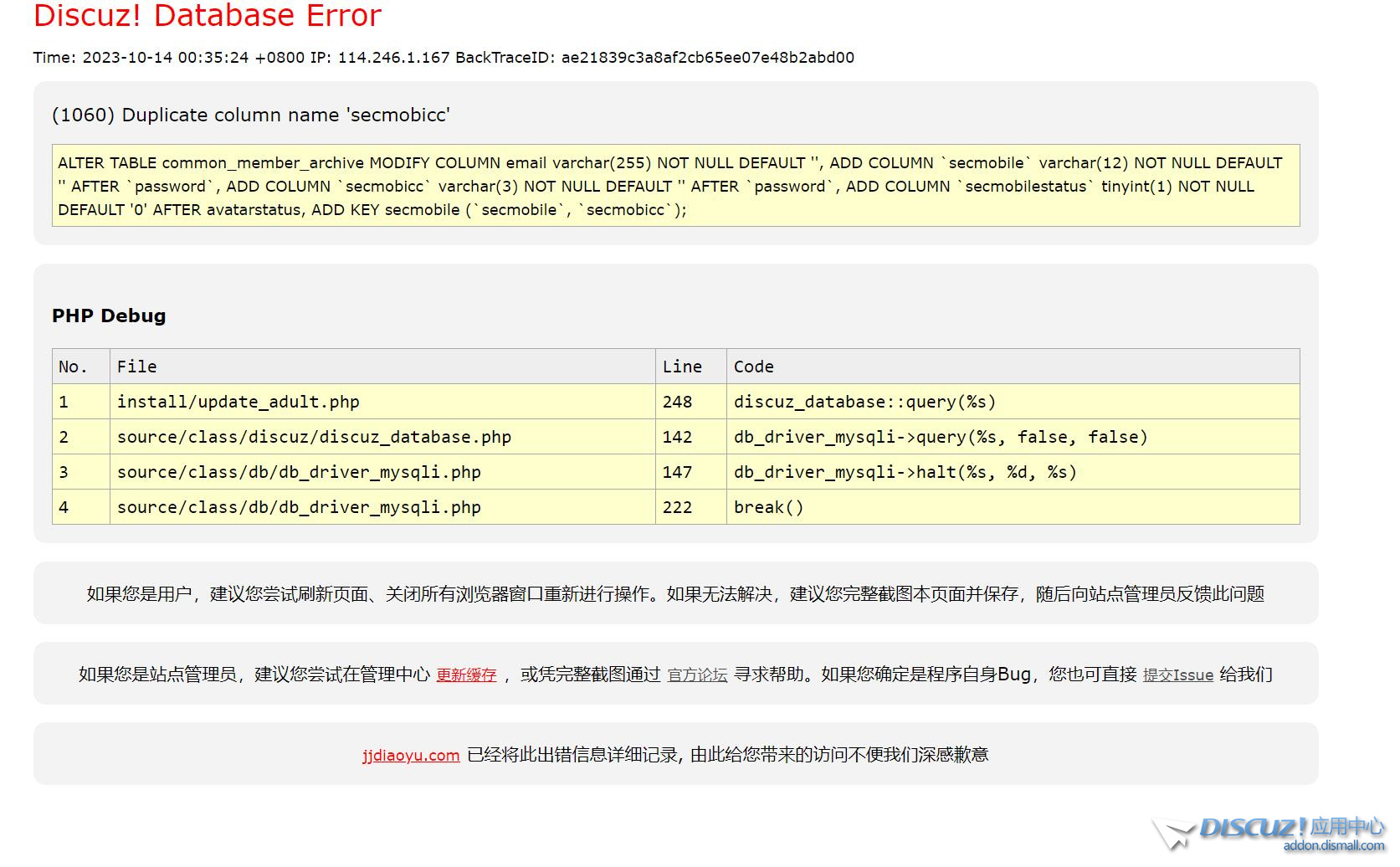Viewport: 1400px width, 867px height.
Task: Select db_driver_mysqli.php cell in row 4
Action: pos(382,507)
